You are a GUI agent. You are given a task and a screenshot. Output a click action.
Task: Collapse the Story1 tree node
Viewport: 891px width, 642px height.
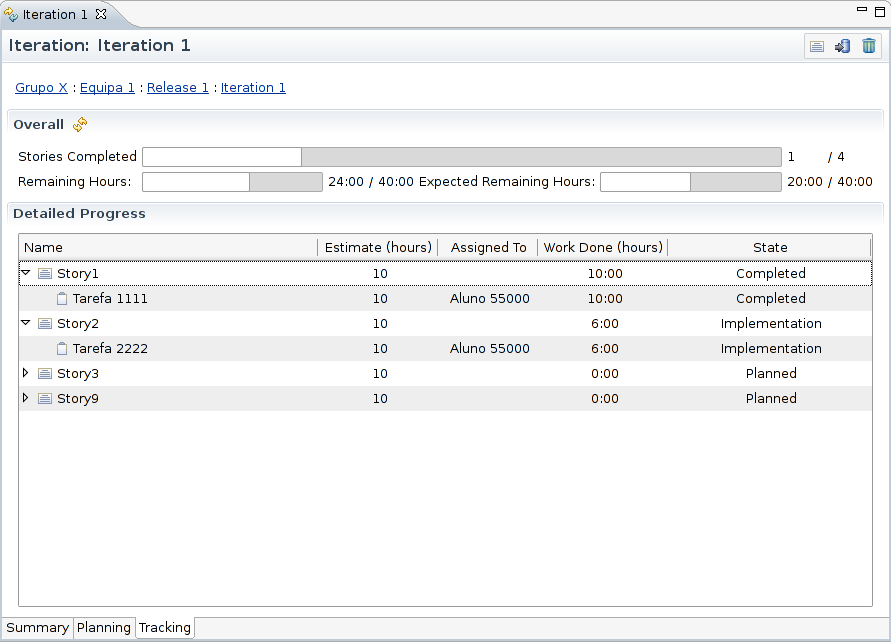26,273
